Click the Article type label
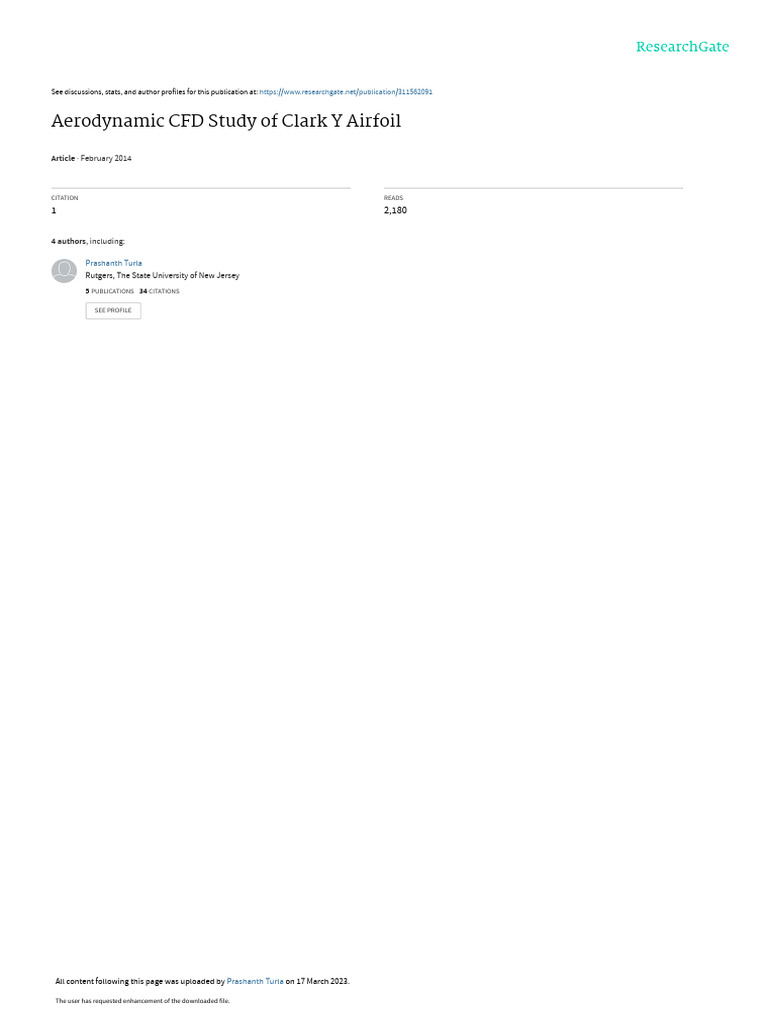The image size is (768, 1024). (63, 158)
